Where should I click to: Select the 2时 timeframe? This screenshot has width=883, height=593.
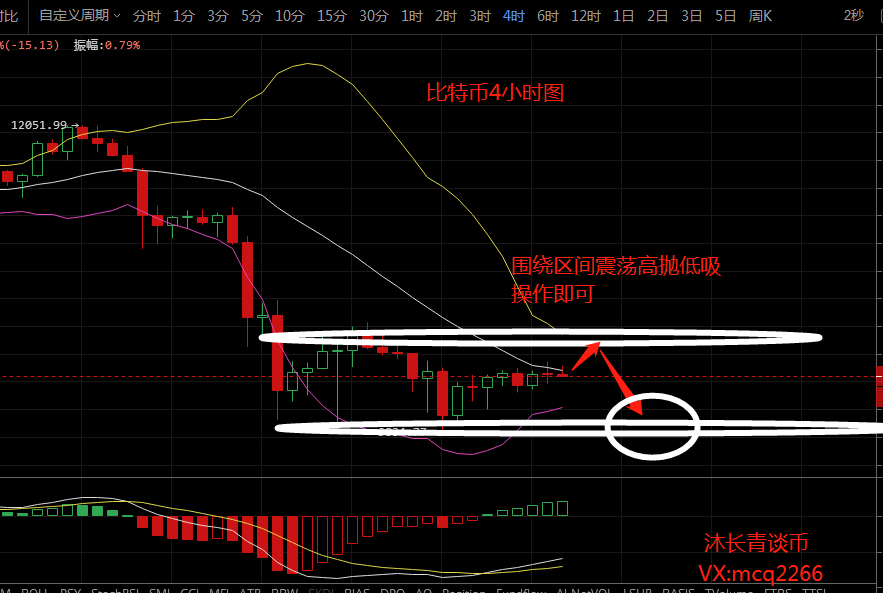point(445,16)
